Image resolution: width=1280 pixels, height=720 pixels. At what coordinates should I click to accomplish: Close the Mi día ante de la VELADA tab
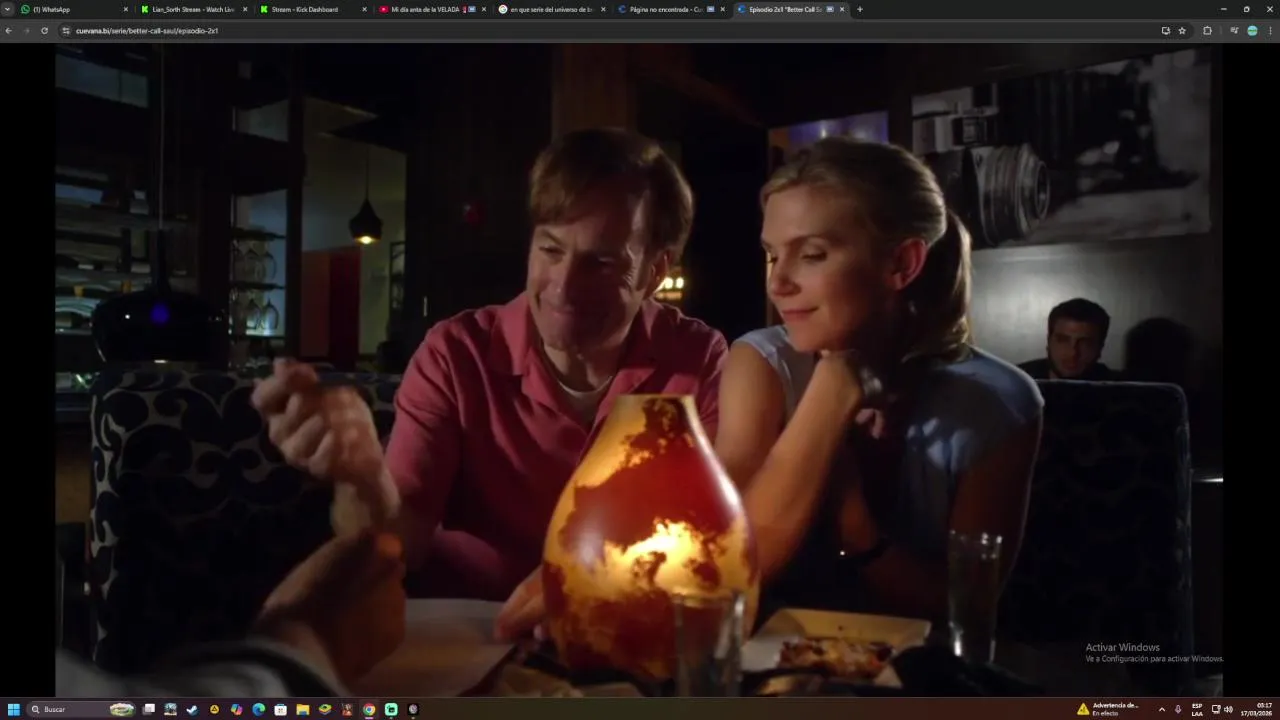[x=484, y=9]
